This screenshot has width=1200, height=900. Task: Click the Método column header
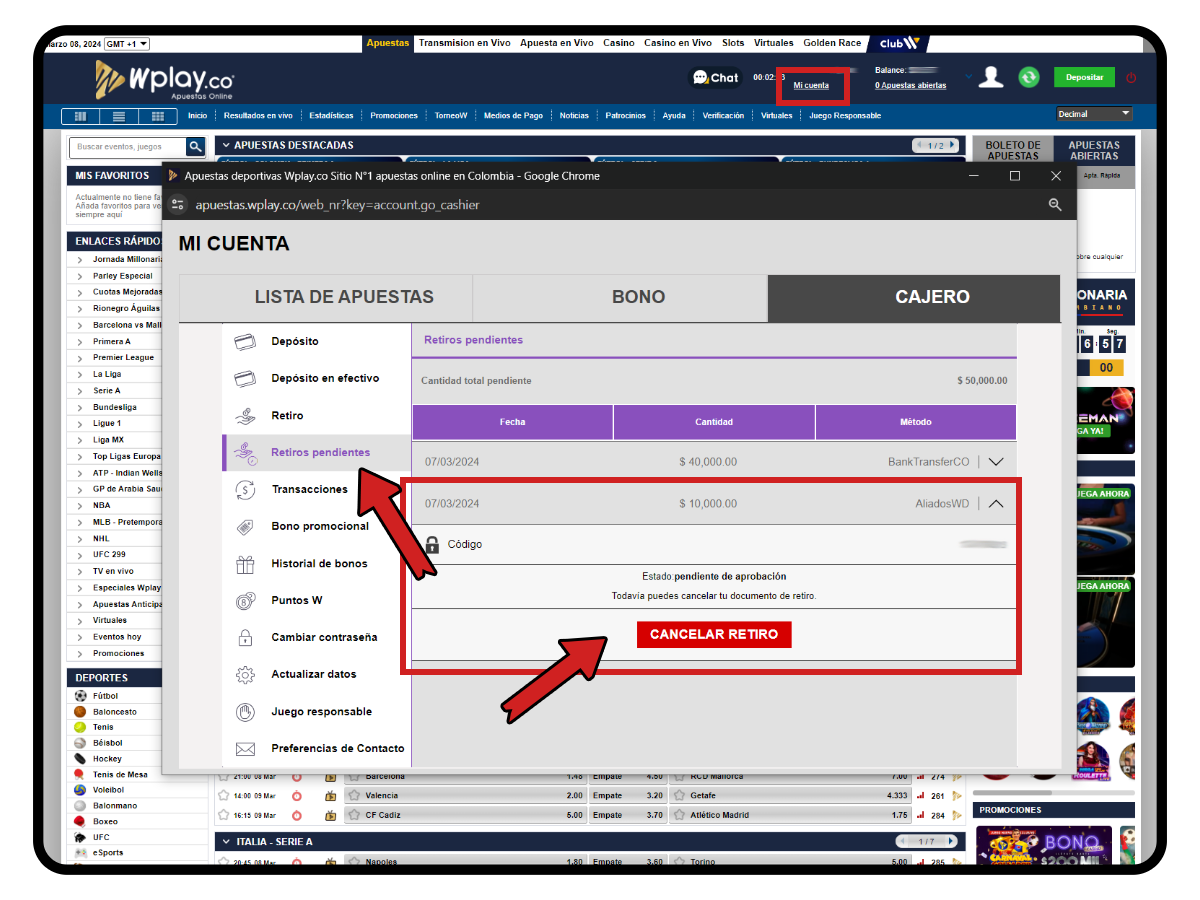(x=916, y=422)
